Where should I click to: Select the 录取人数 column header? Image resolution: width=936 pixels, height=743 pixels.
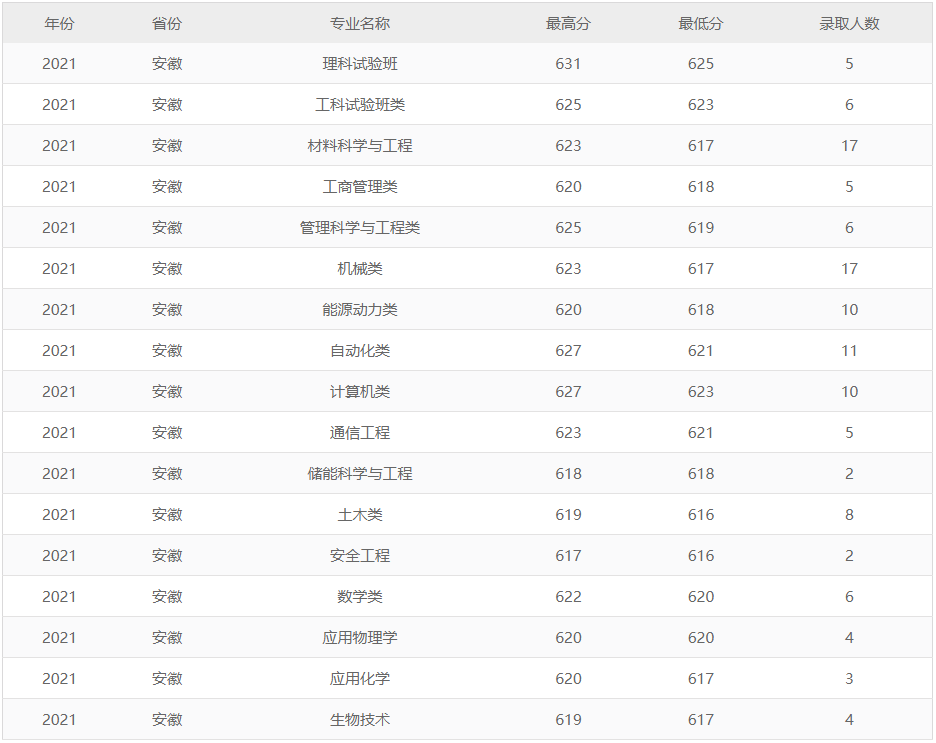click(849, 23)
